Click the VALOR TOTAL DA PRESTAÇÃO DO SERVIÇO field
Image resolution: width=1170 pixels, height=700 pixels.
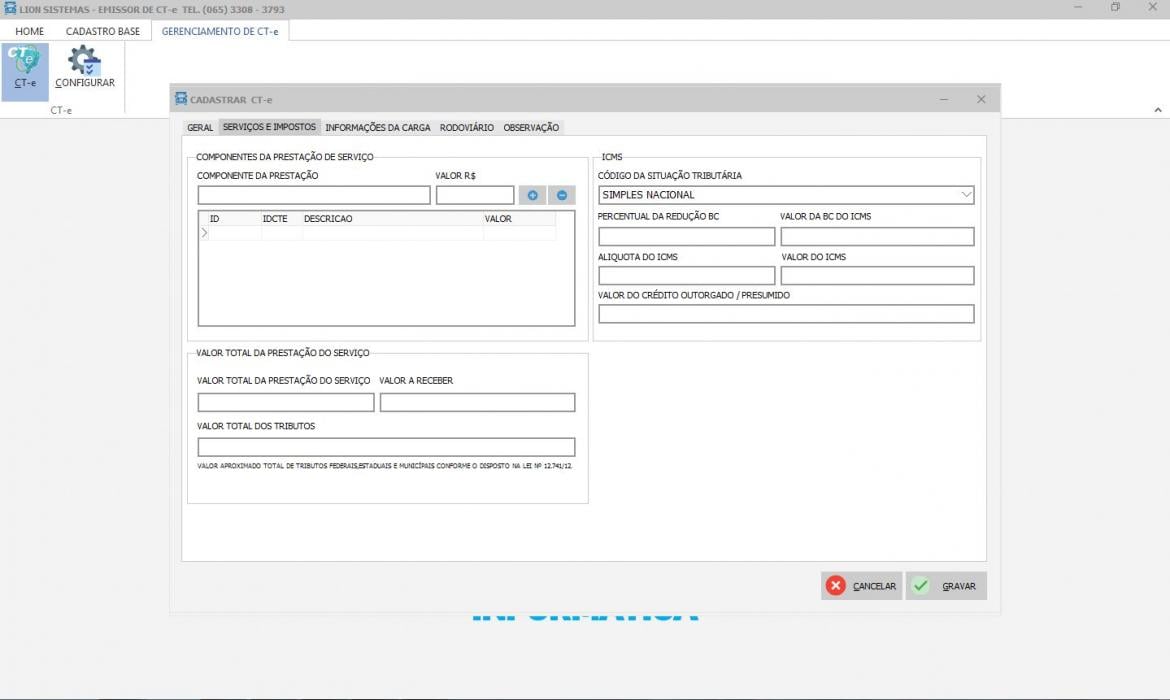tap(286, 402)
